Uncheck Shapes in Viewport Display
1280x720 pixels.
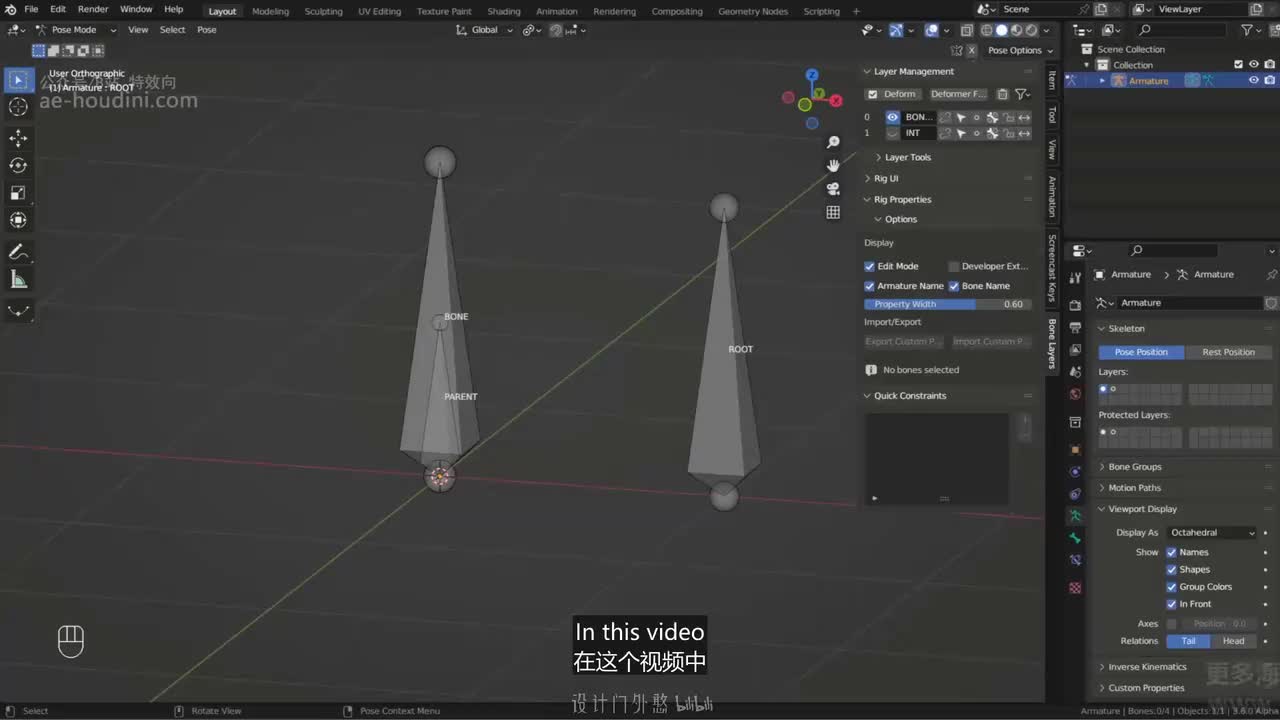tap(1172, 570)
